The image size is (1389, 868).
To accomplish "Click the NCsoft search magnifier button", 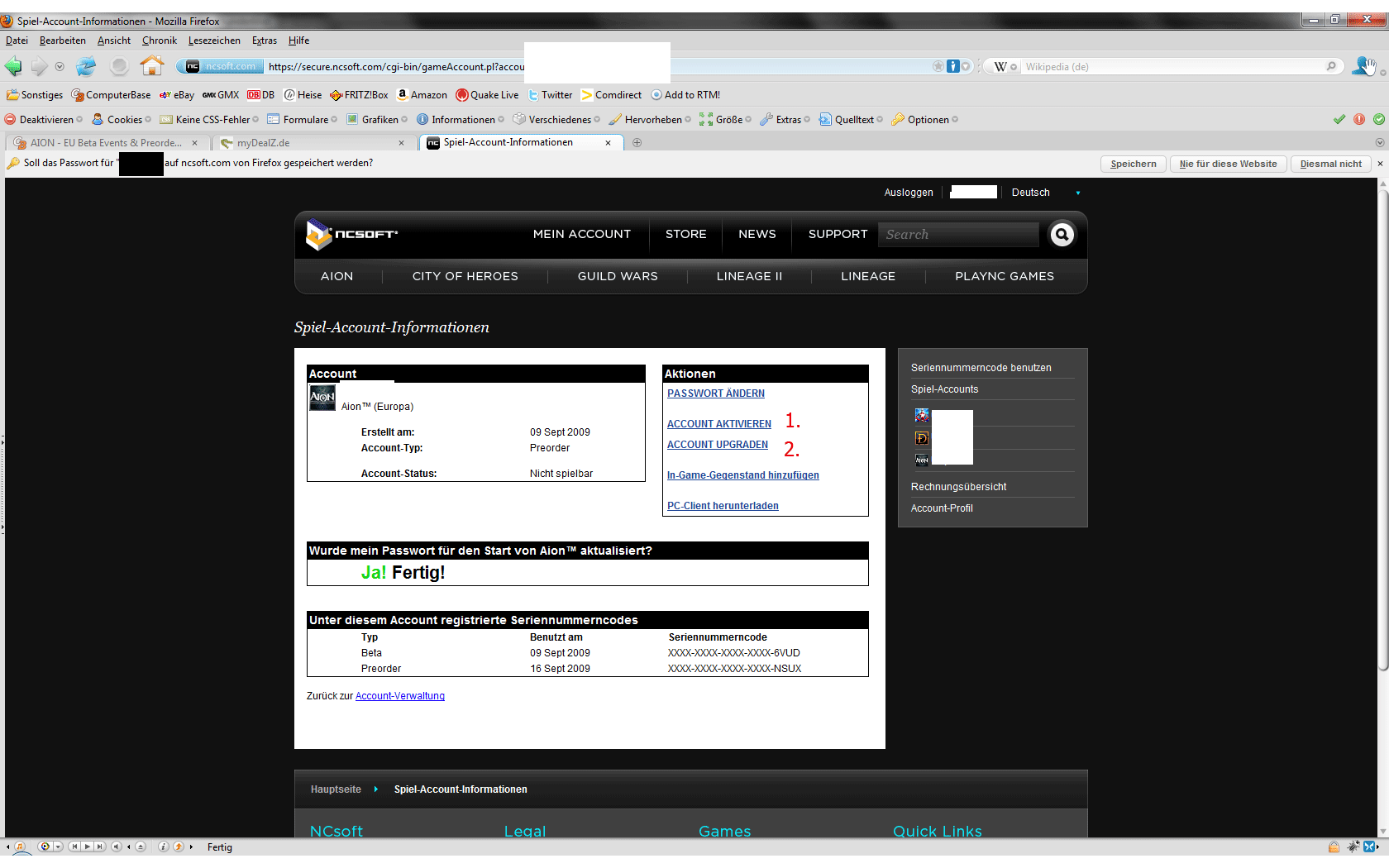I will click(x=1062, y=235).
